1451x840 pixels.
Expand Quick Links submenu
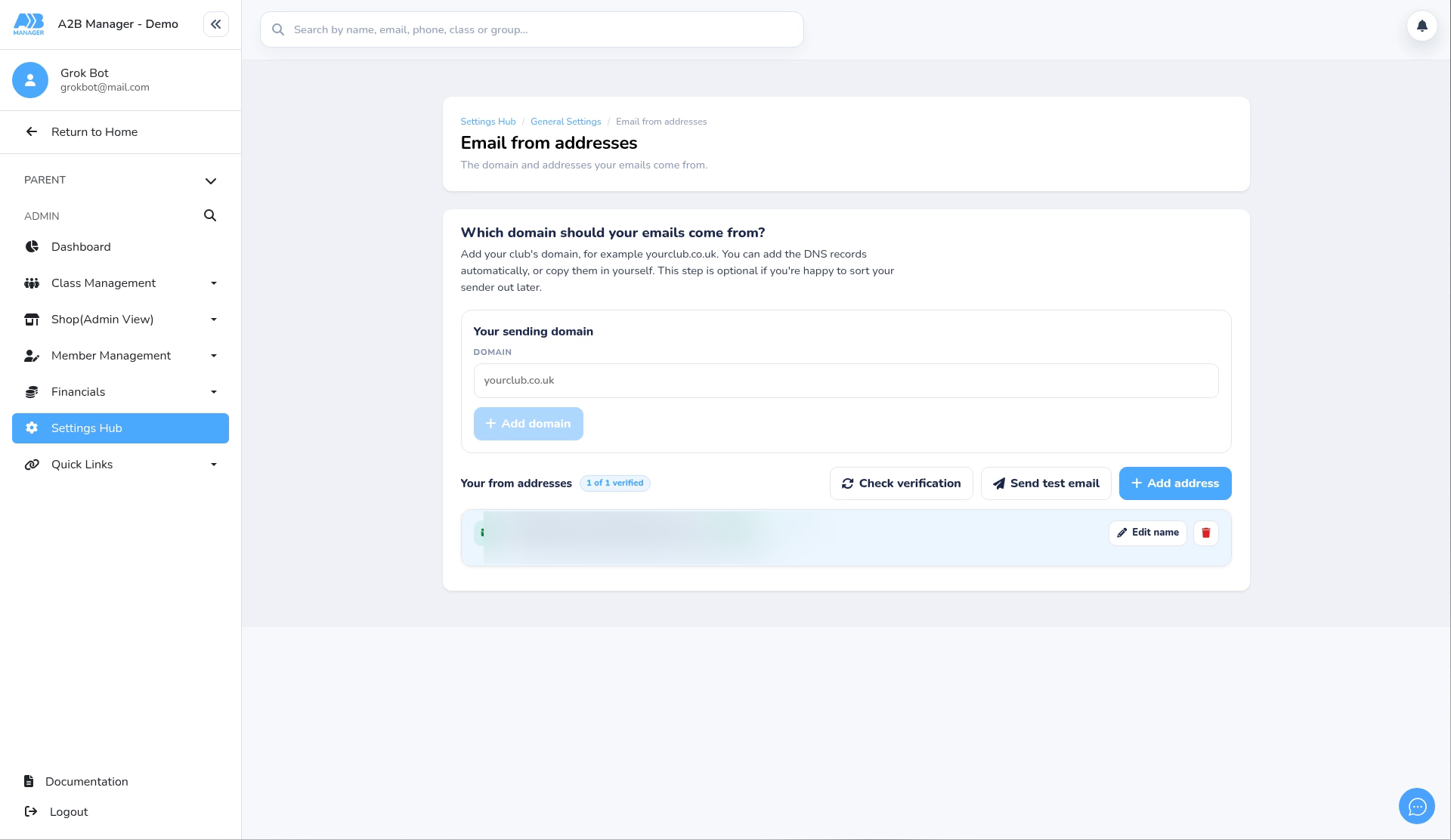[214, 465]
